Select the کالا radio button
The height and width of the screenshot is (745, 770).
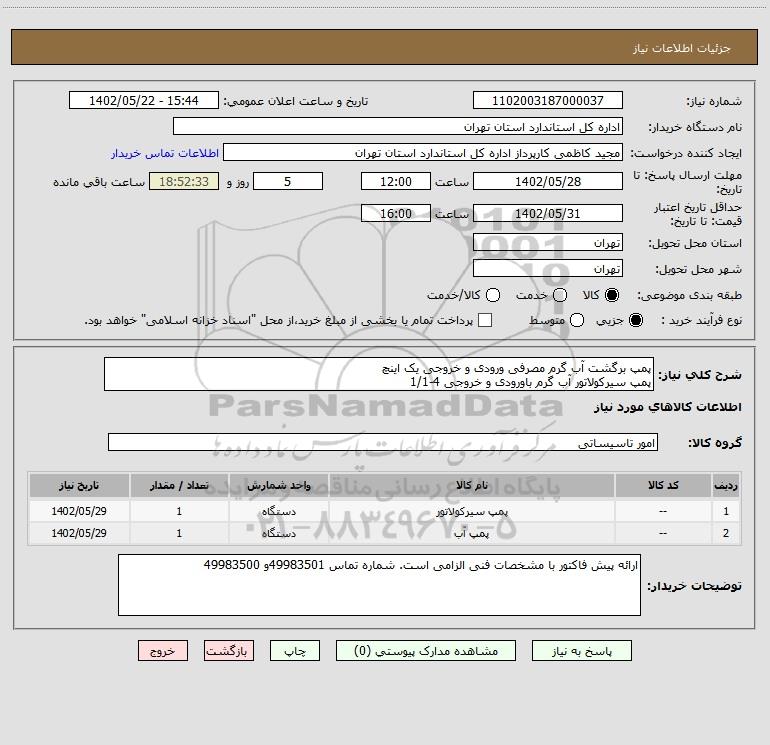[612, 295]
